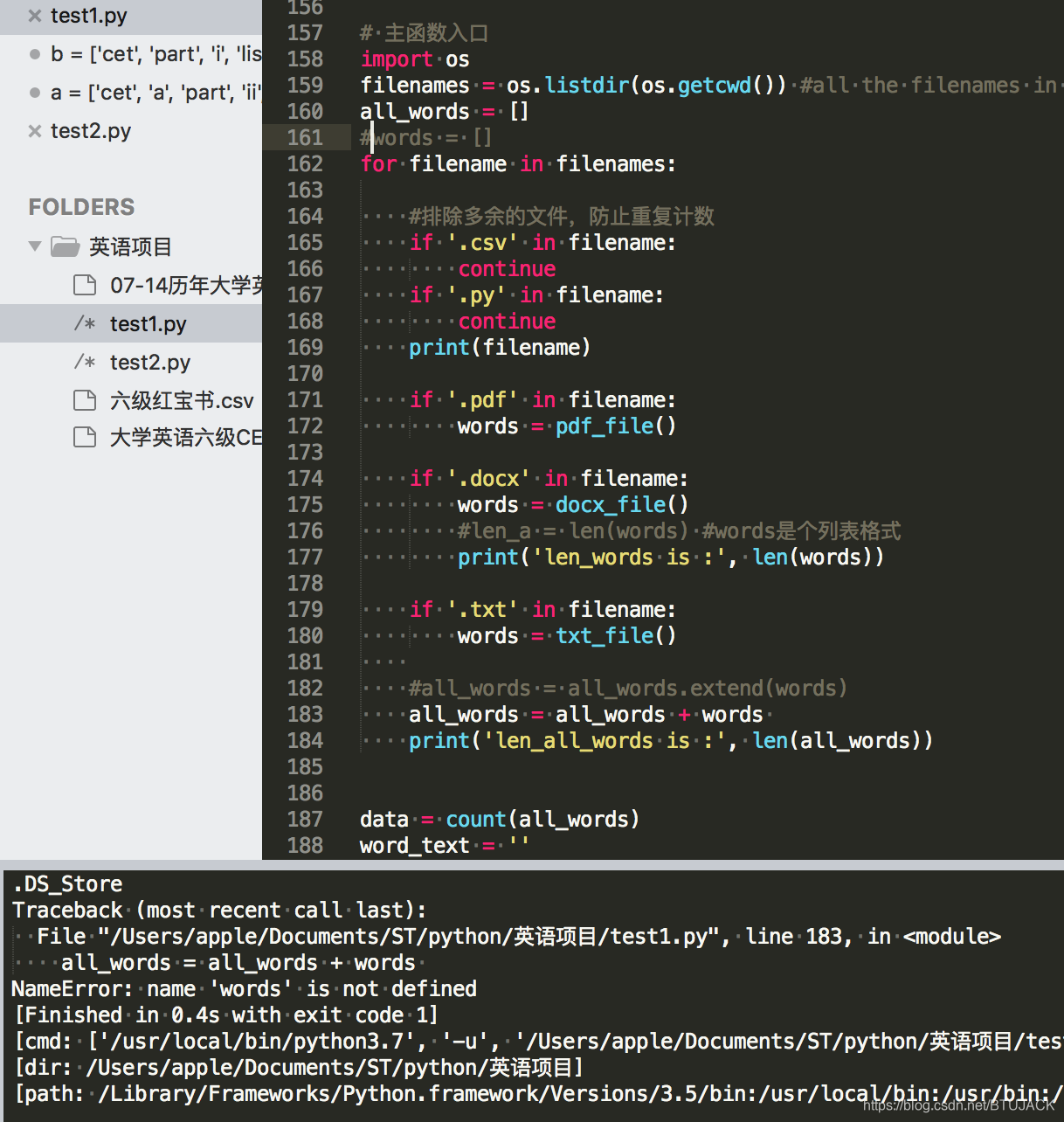
Task: Click 'listdir' on line 159
Action: point(587,85)
